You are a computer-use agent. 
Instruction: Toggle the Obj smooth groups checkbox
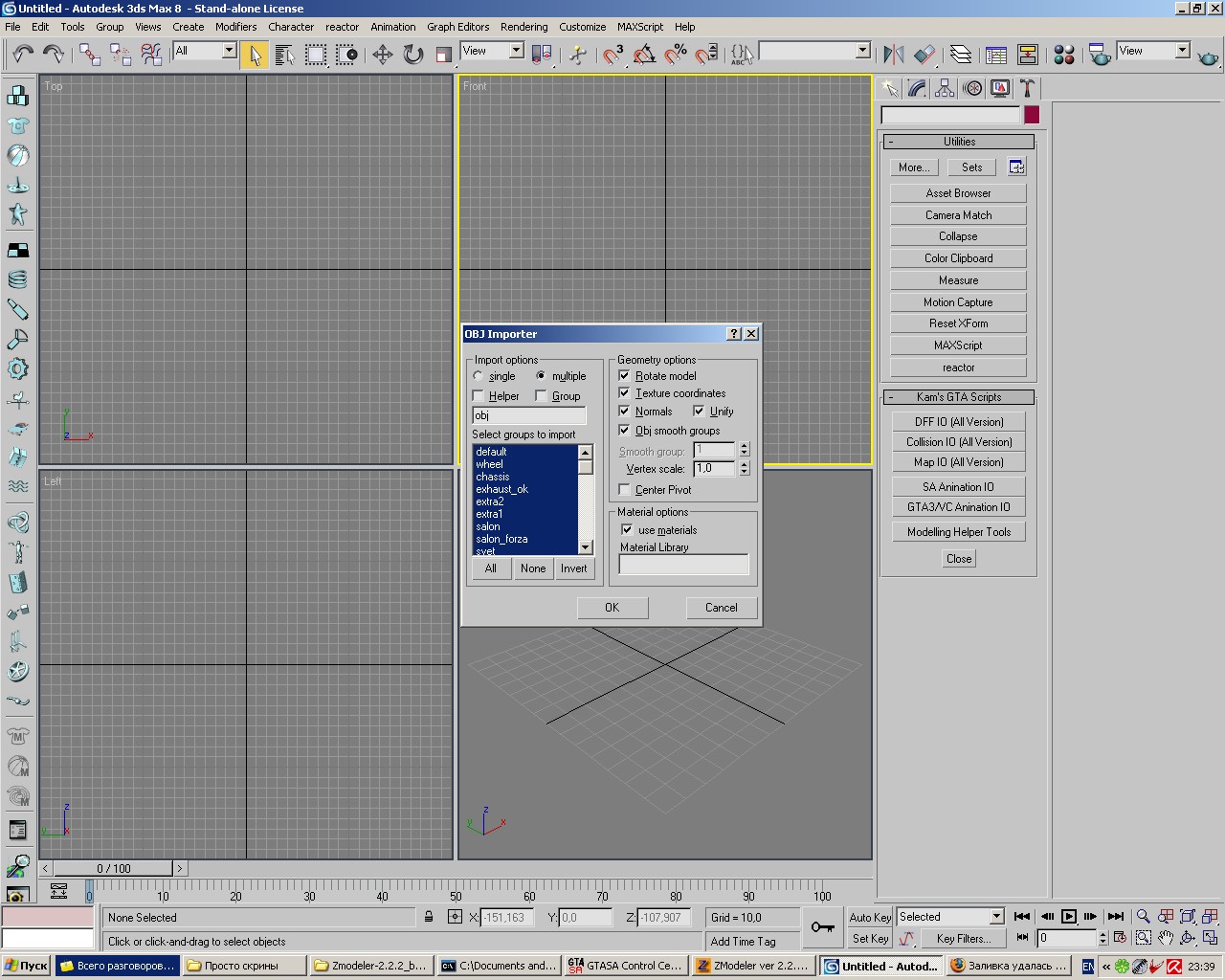tap(625, 430)
